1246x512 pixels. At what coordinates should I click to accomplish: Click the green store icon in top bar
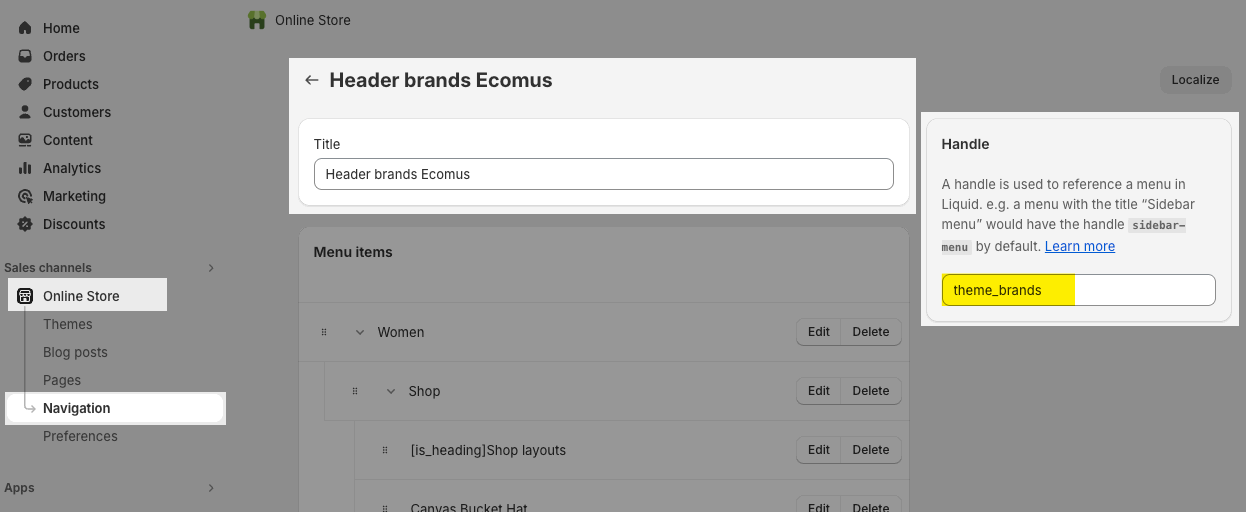[x=257, y=20]
